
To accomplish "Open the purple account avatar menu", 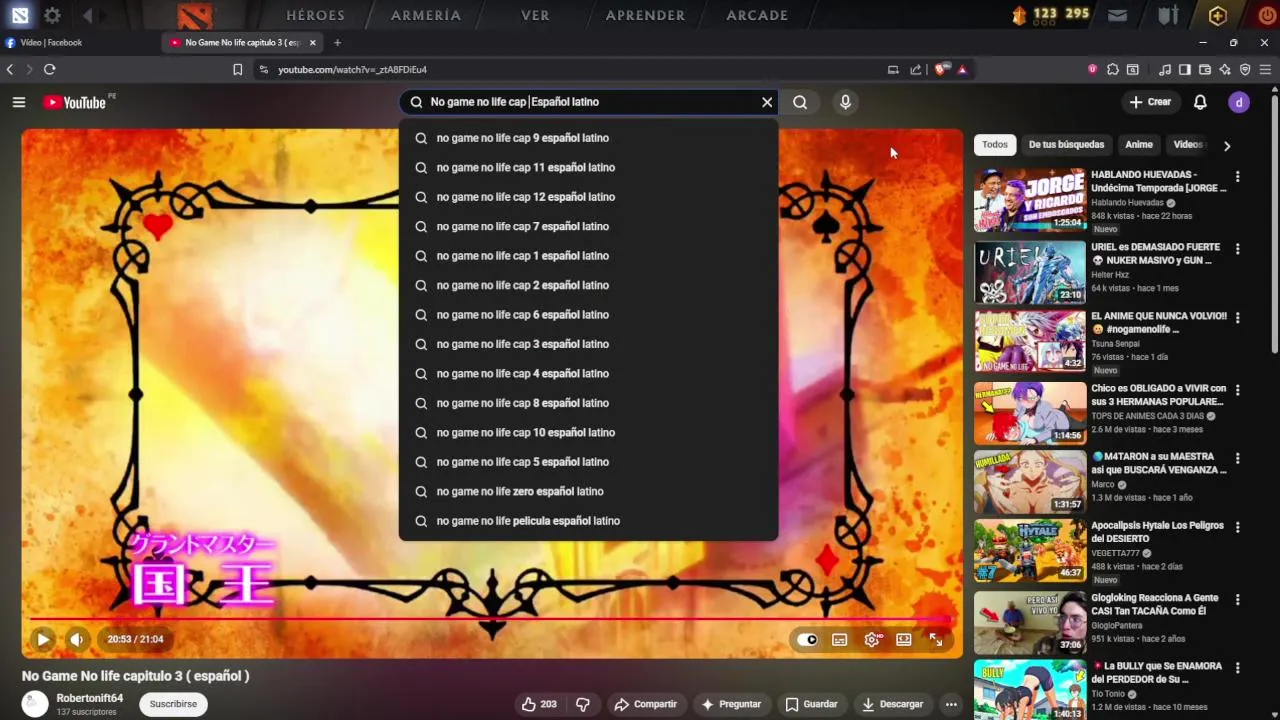I will 1239,102.
